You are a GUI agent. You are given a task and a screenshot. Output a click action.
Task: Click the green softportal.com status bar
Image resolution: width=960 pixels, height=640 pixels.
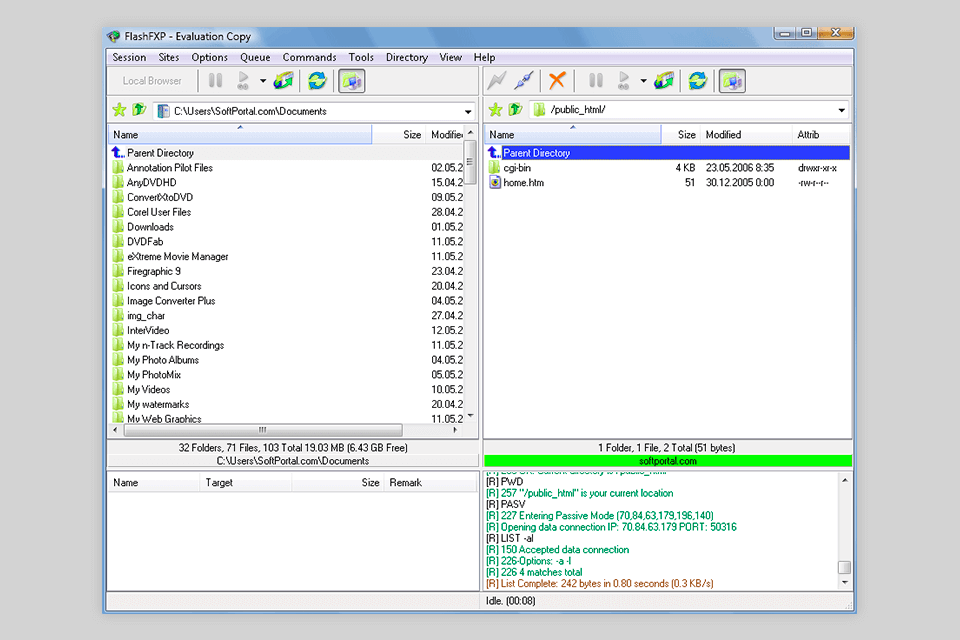pyautogui.click(x=668, y=461)
